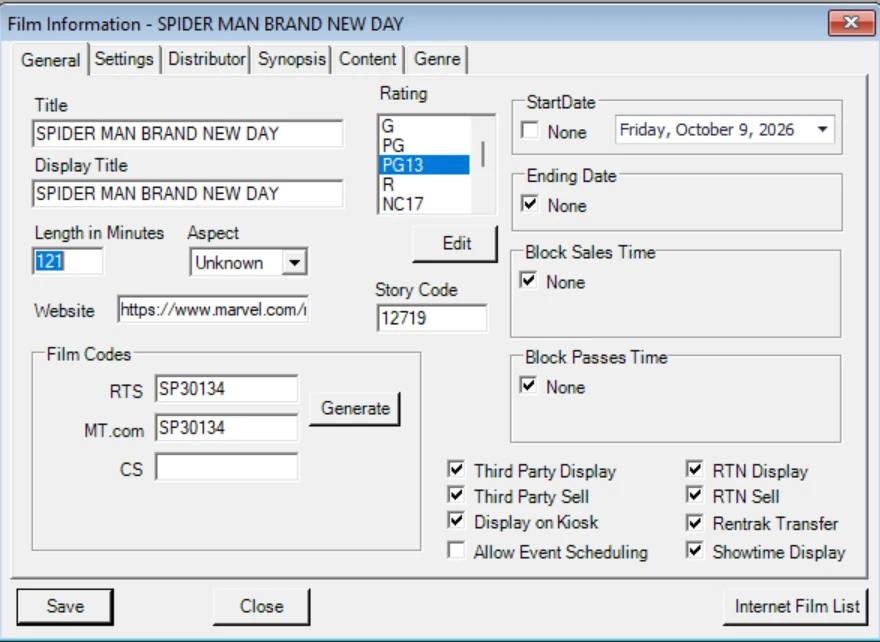880x642 pixels.
Task: Expand the Aspect dropdown
Action: [295, 262]
